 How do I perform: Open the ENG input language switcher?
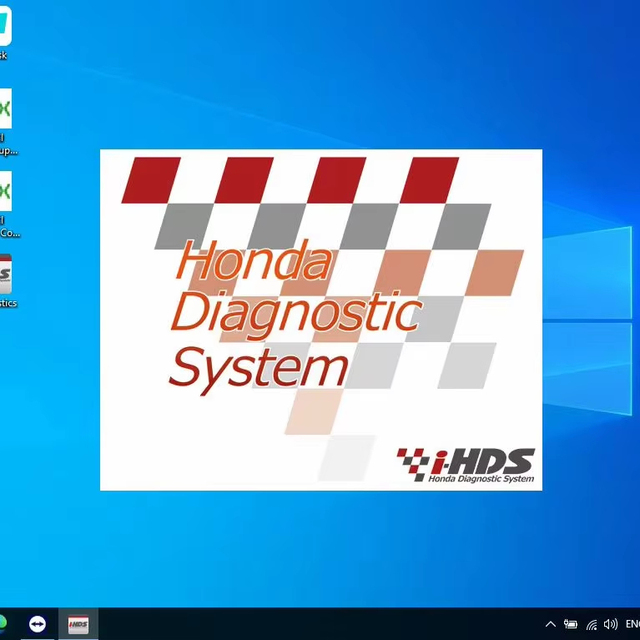pos(632,624)
